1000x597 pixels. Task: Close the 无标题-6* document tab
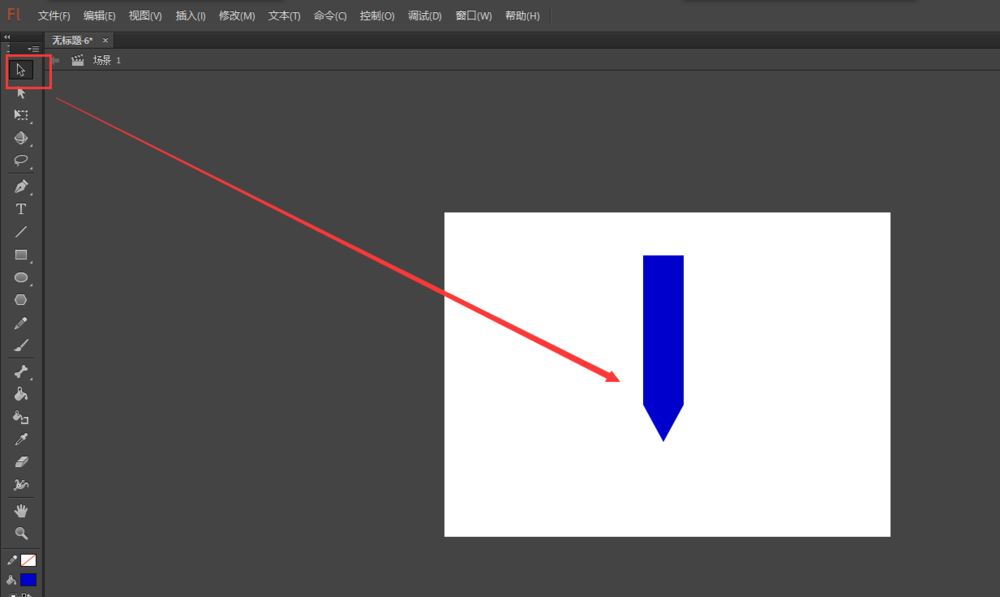click(x=105, y=40)
